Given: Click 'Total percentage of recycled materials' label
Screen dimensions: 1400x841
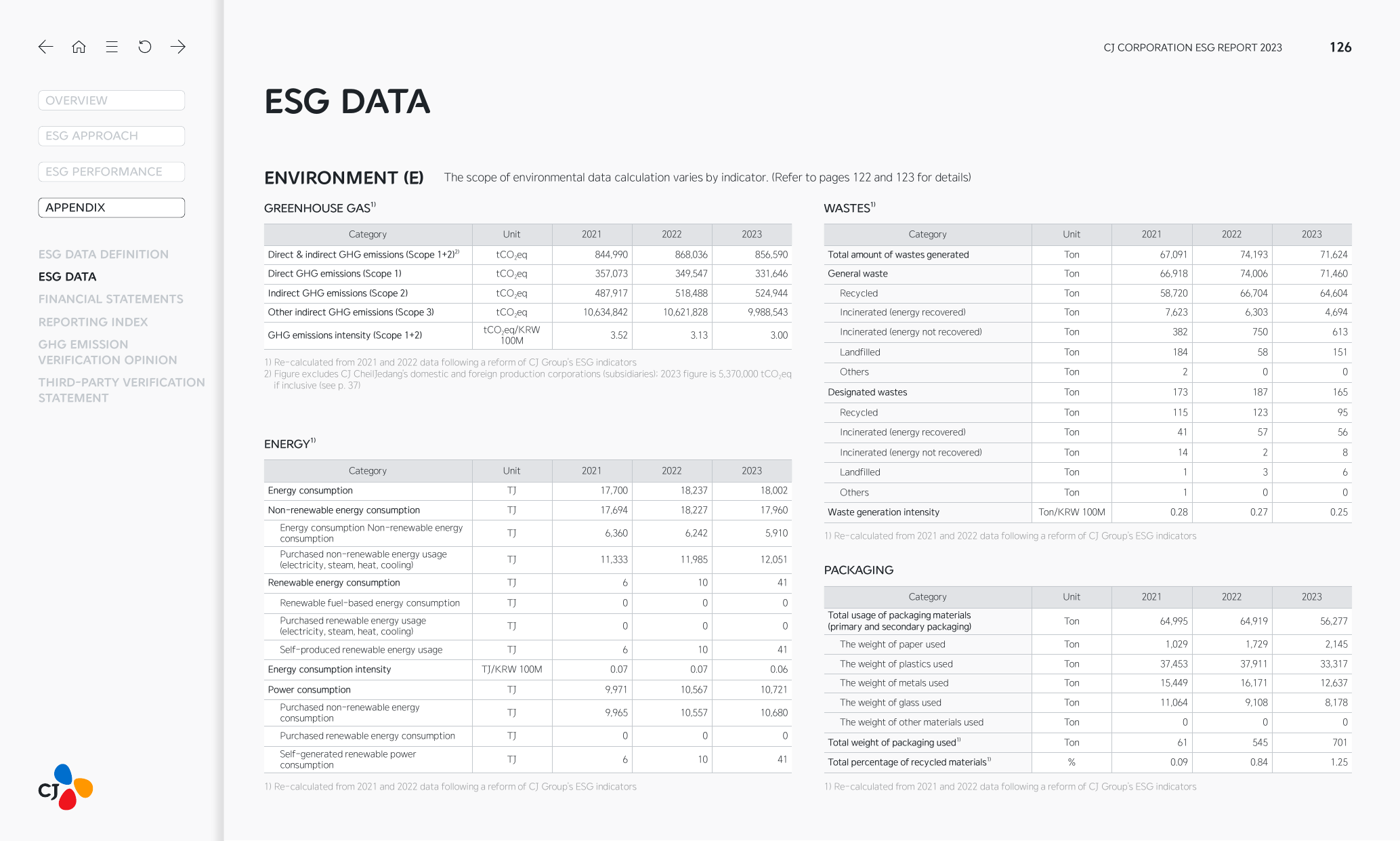Looking at the screenshot, I should [x=909, y=762].
